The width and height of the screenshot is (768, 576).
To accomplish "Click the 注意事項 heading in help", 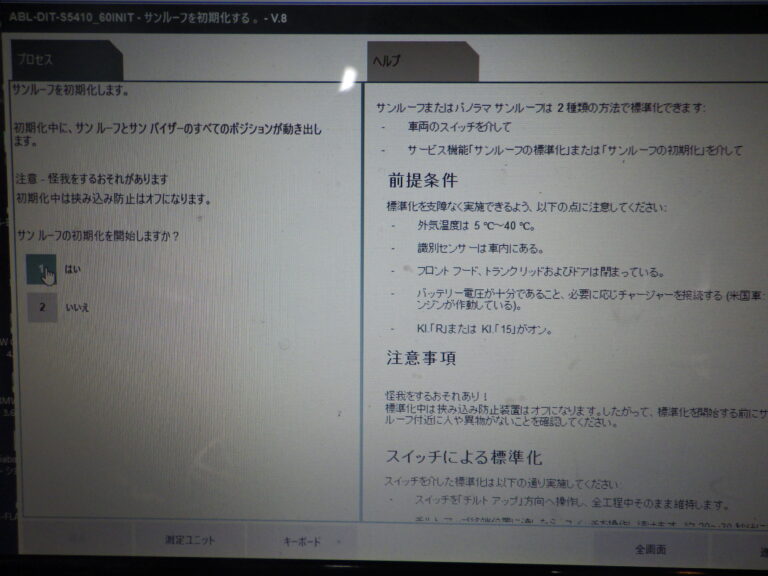I will 421,357.
